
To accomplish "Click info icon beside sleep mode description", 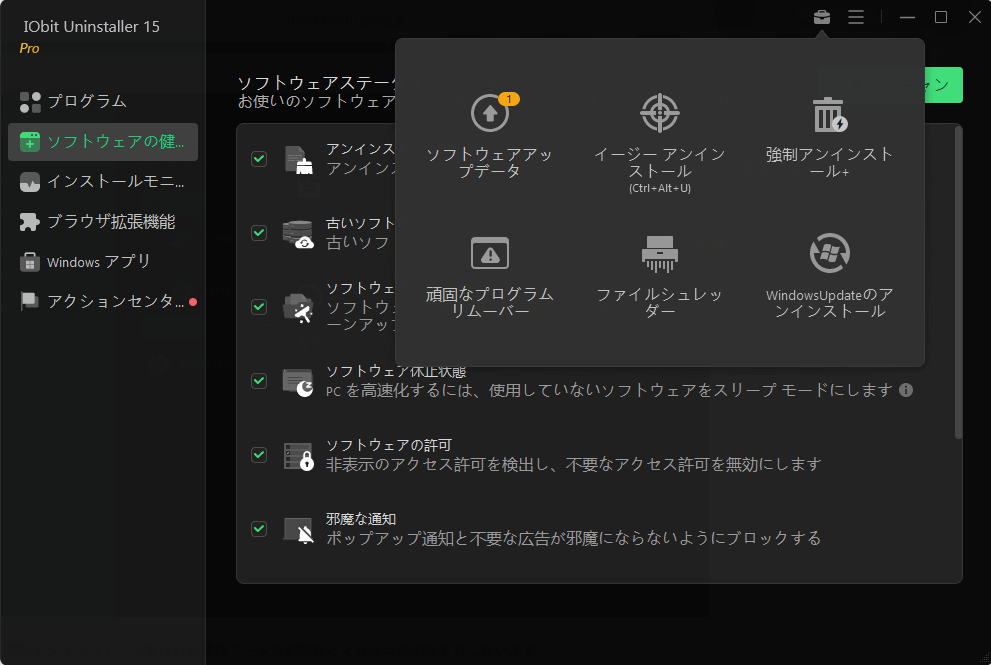I will click(906, 390).
